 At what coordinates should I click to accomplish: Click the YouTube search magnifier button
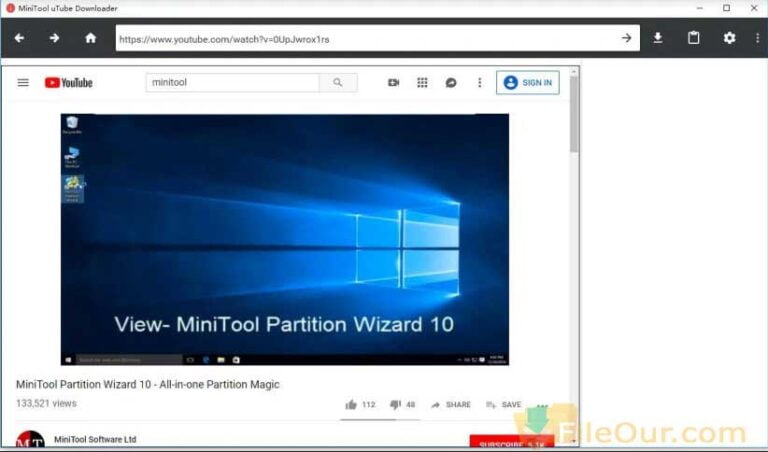[338, 82]
